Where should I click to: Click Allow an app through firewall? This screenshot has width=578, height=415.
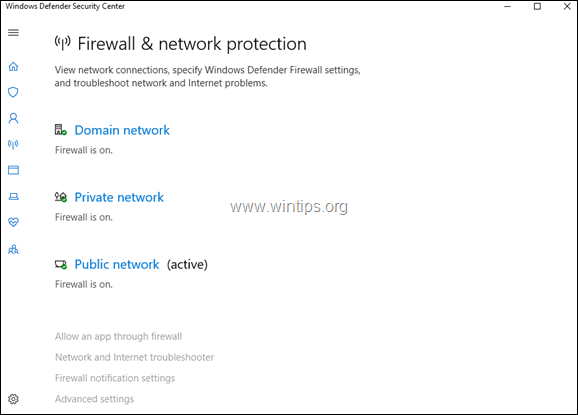[118, 336]
